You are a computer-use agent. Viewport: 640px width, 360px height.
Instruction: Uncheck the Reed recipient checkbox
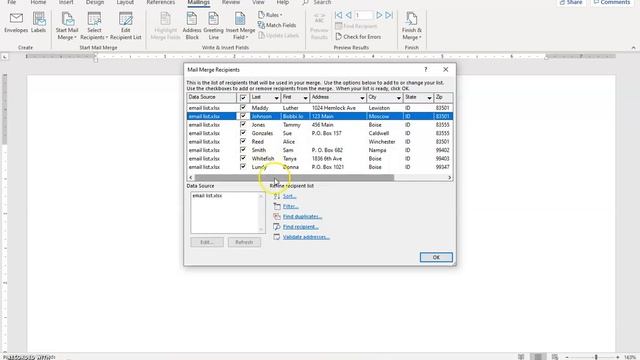click(243, 142)
